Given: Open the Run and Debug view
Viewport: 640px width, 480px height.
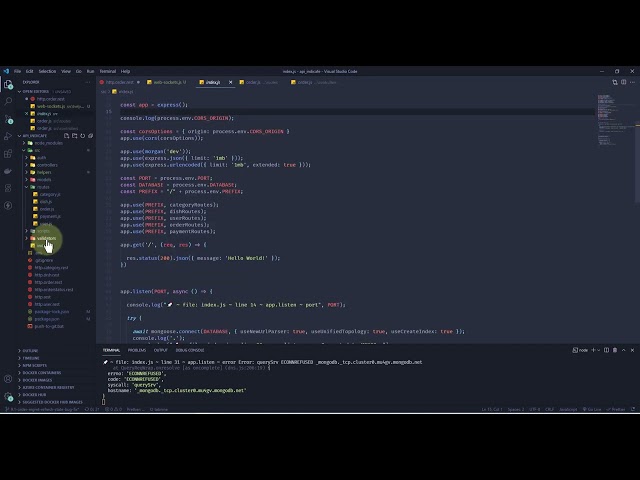Looking at the screenshot, I should click(x=8, y=136).
